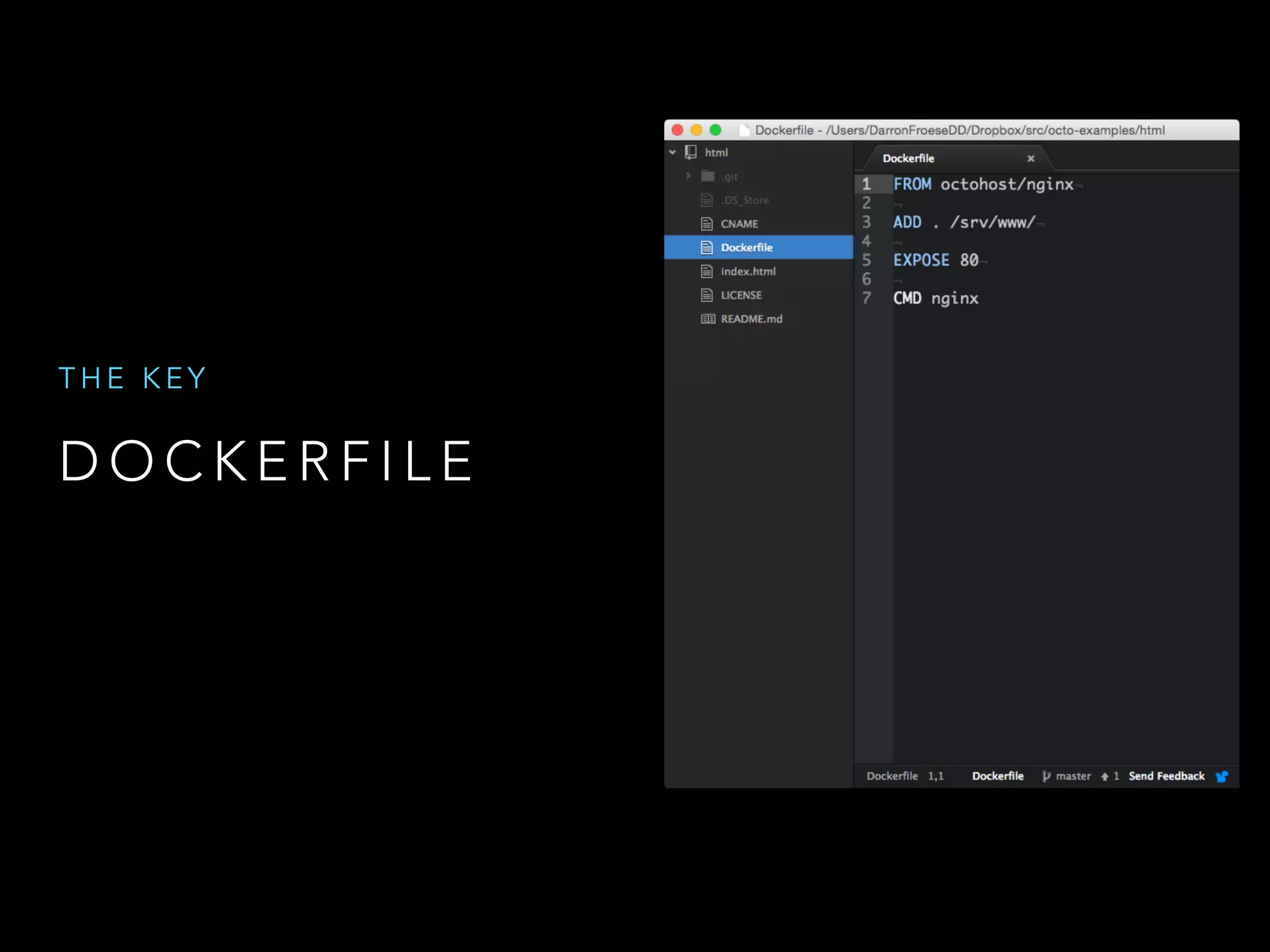Click the CMD keyword on line 7

[907, 298]
